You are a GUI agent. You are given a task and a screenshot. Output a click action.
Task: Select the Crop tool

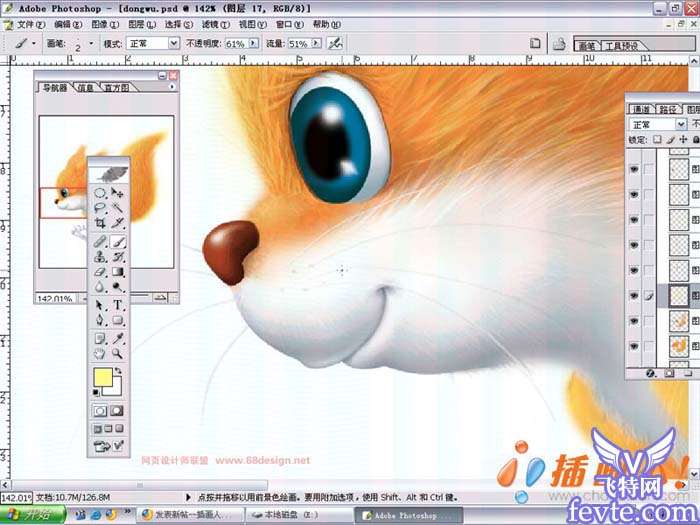(x=100, y=222)
